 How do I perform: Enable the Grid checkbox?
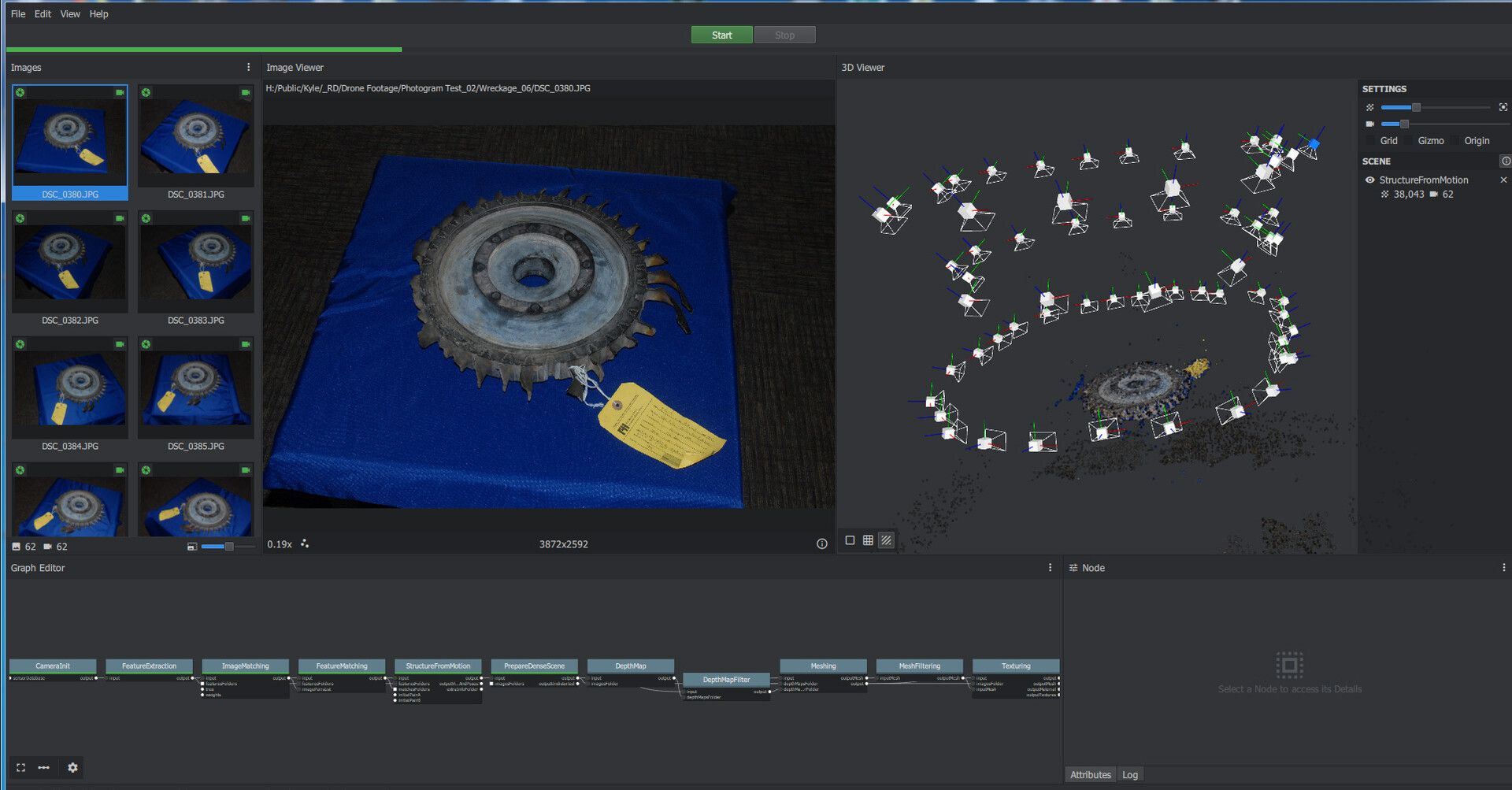pos(1370,140)
